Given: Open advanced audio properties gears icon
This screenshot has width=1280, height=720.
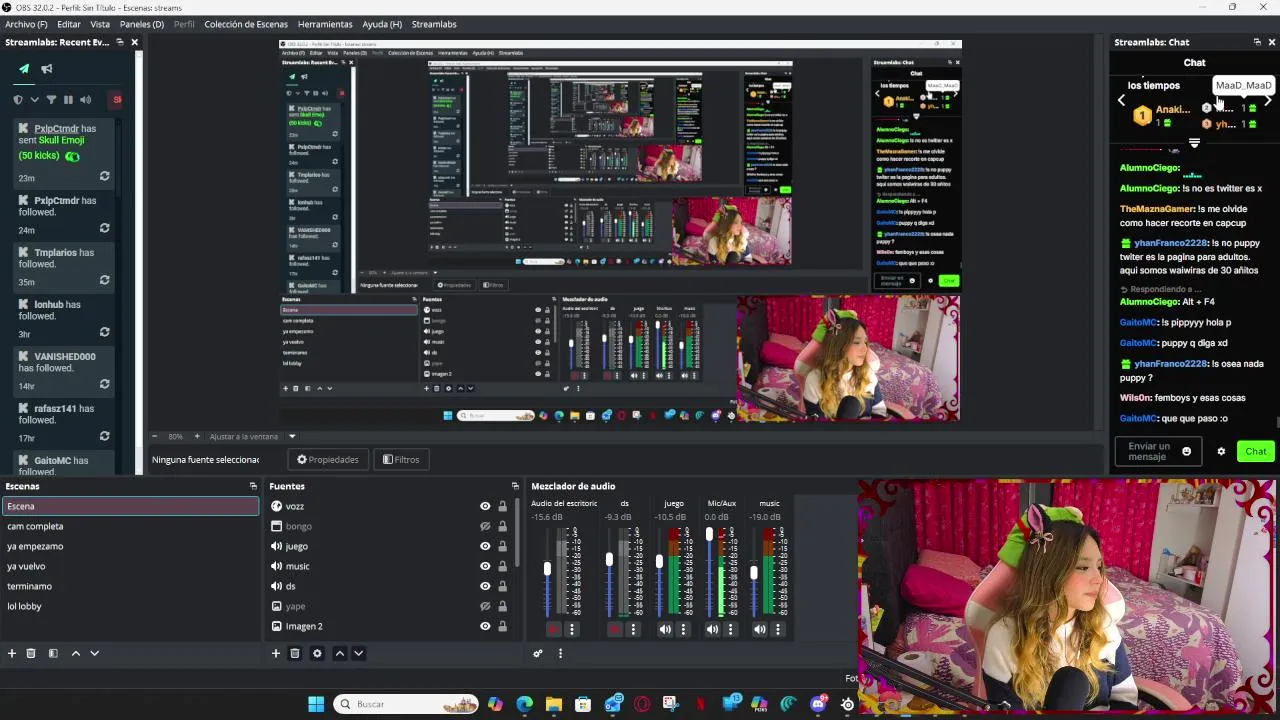Looking at the screenshot, I should pyautogui.click(x=538, y=653).
